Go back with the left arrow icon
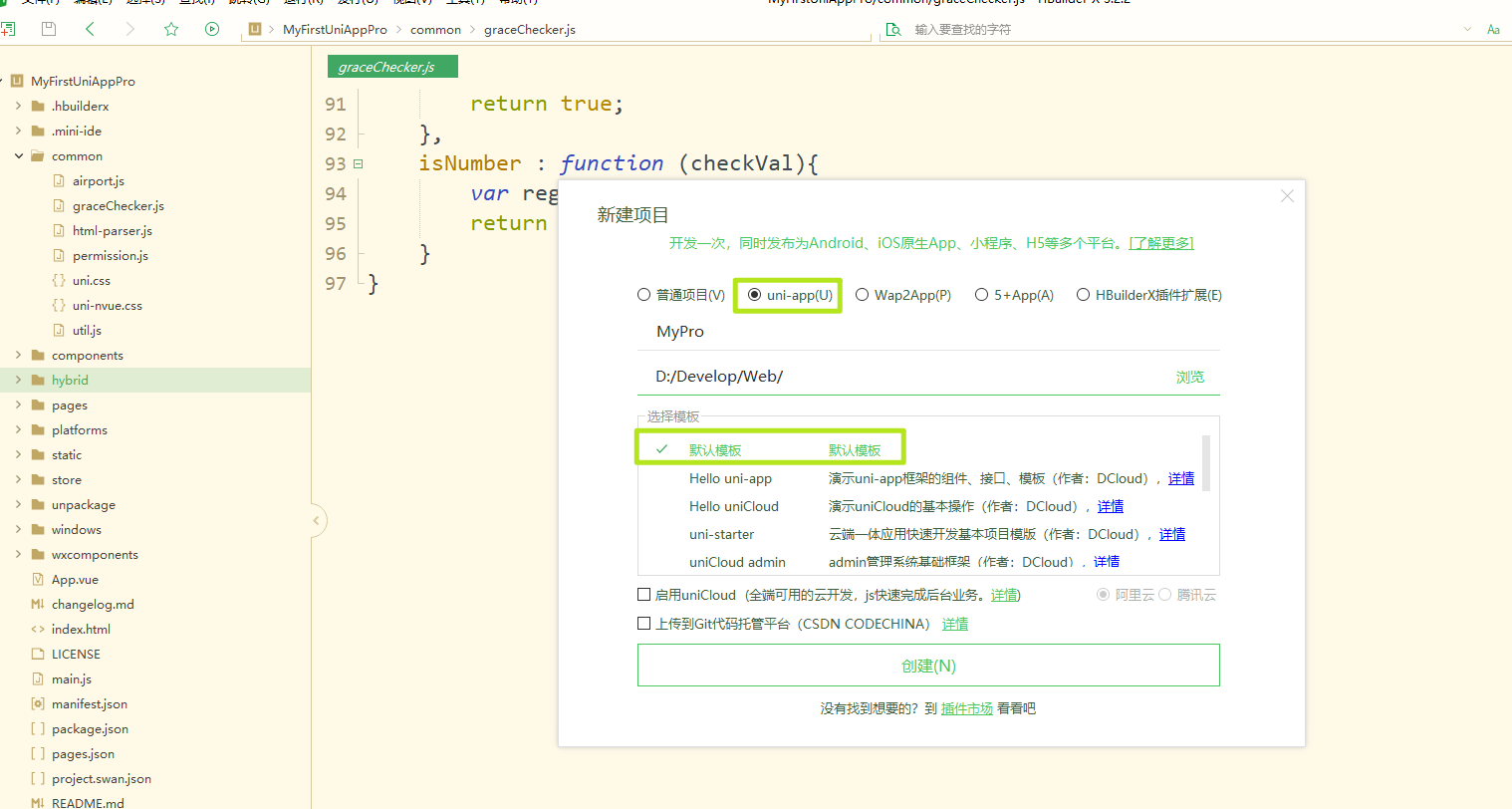The height and width of the screenshot is (809, 1512). pyautogui.click(x=90, y=29)
